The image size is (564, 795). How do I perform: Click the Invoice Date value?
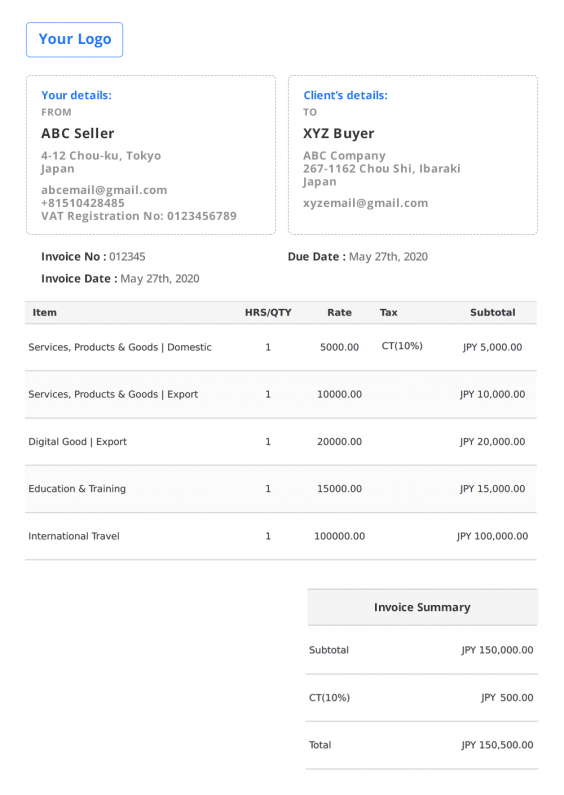[x=160, y=278]
